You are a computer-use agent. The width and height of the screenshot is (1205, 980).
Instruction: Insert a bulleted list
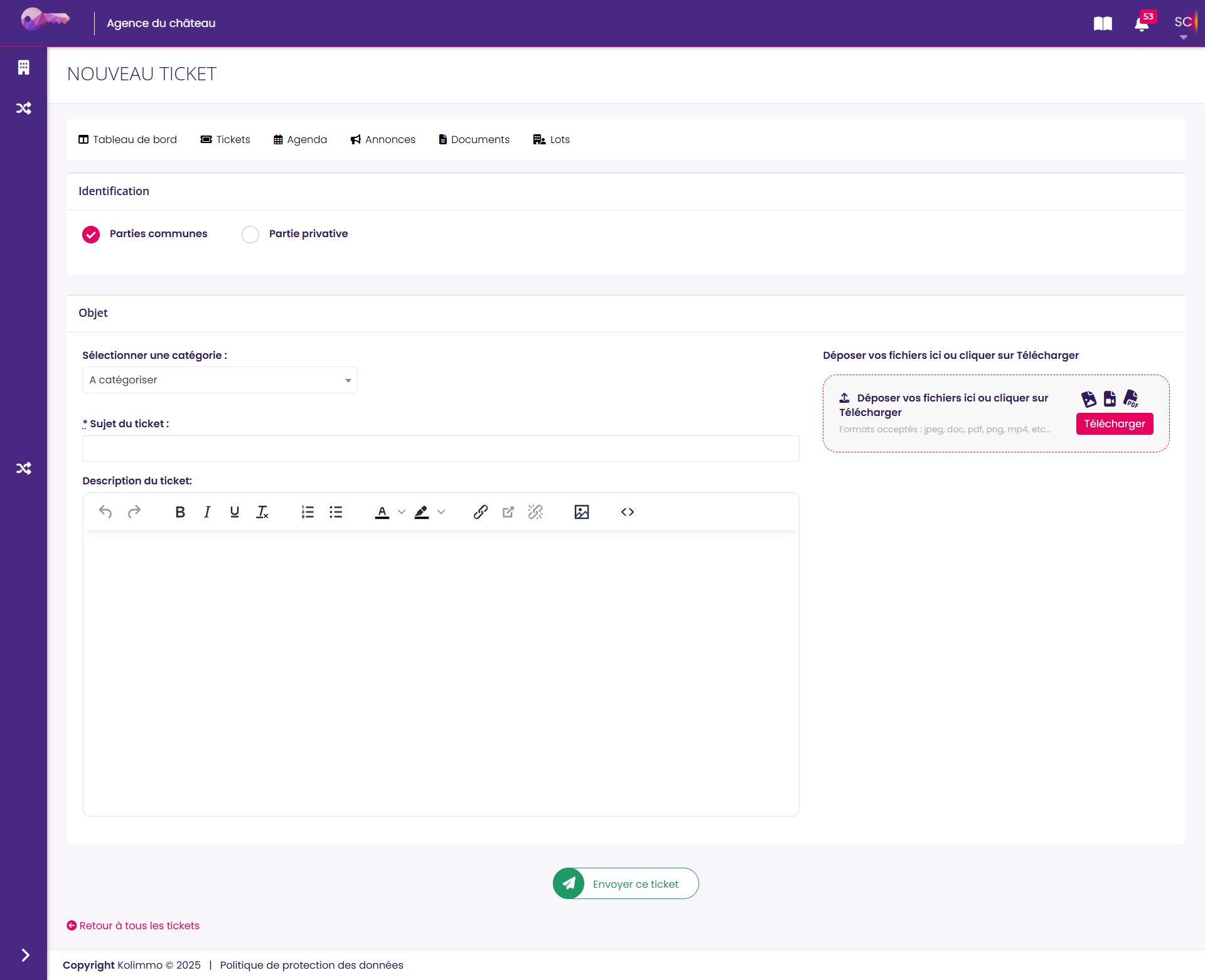[x=336, y=512]
